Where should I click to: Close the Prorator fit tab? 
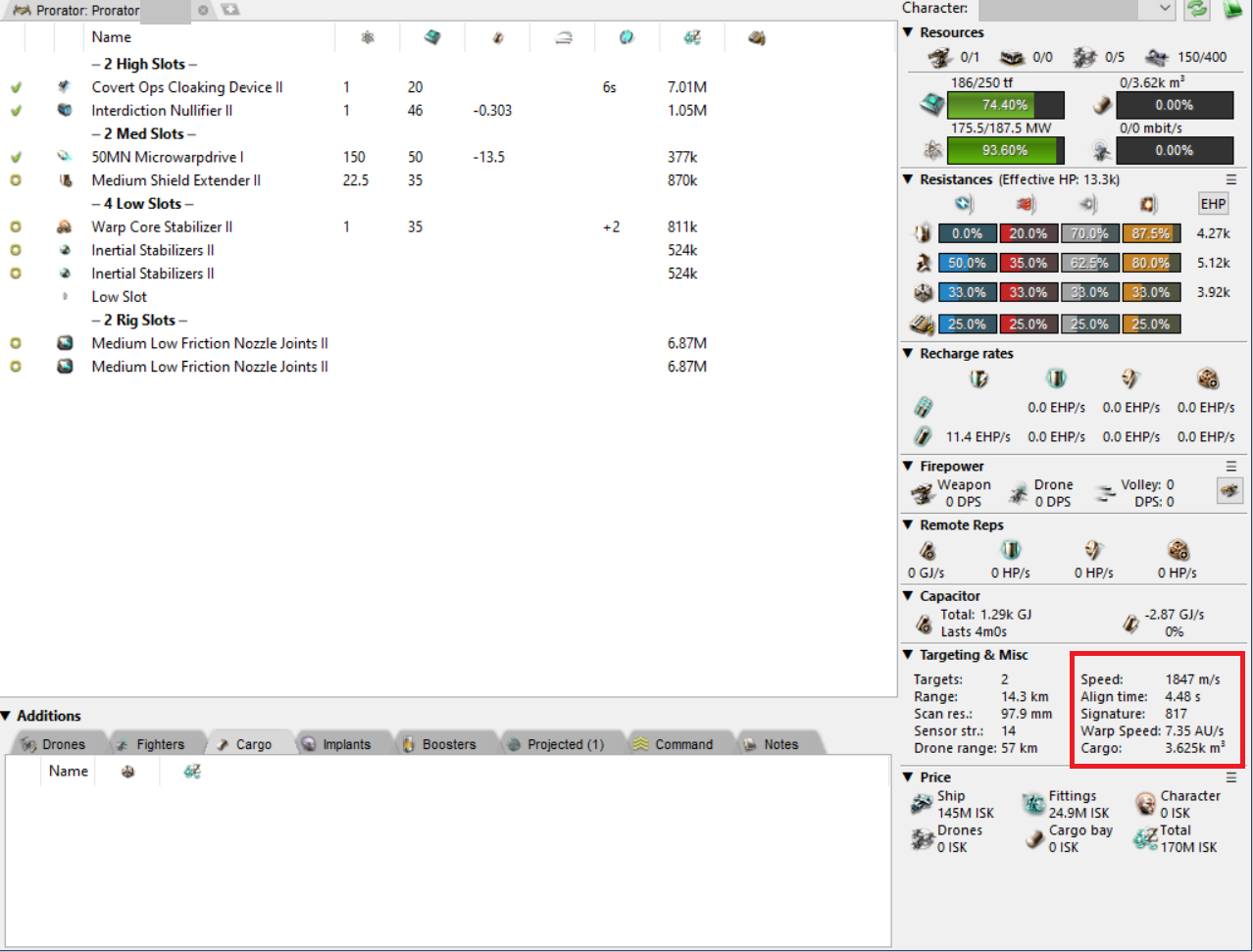click(x=203, y=10)
